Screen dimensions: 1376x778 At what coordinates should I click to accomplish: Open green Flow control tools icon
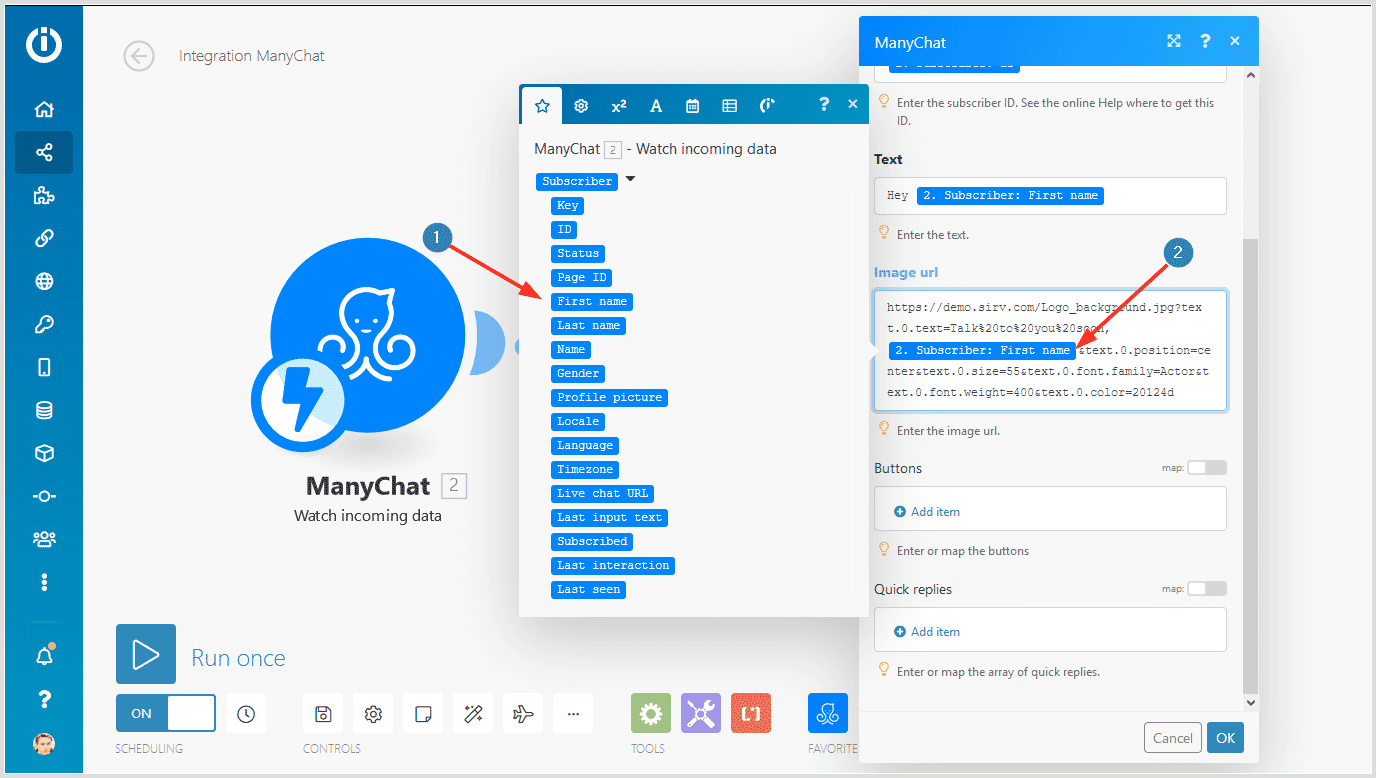tap(651, 714)
